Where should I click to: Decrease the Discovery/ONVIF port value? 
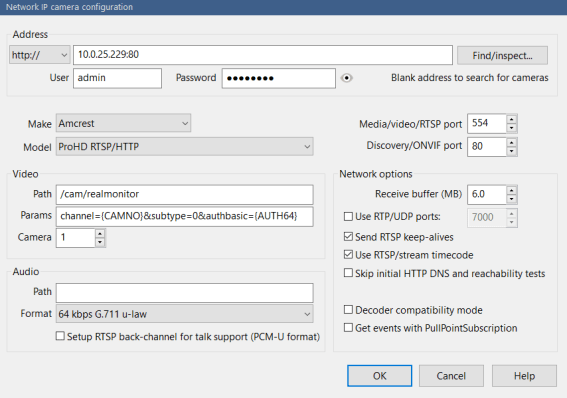tap(511, 151)
